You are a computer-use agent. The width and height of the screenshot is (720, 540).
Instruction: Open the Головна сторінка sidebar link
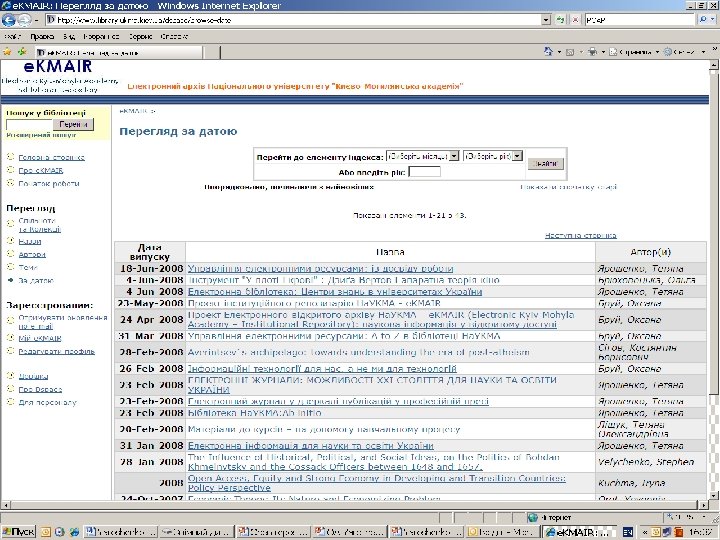pos(51,157)
